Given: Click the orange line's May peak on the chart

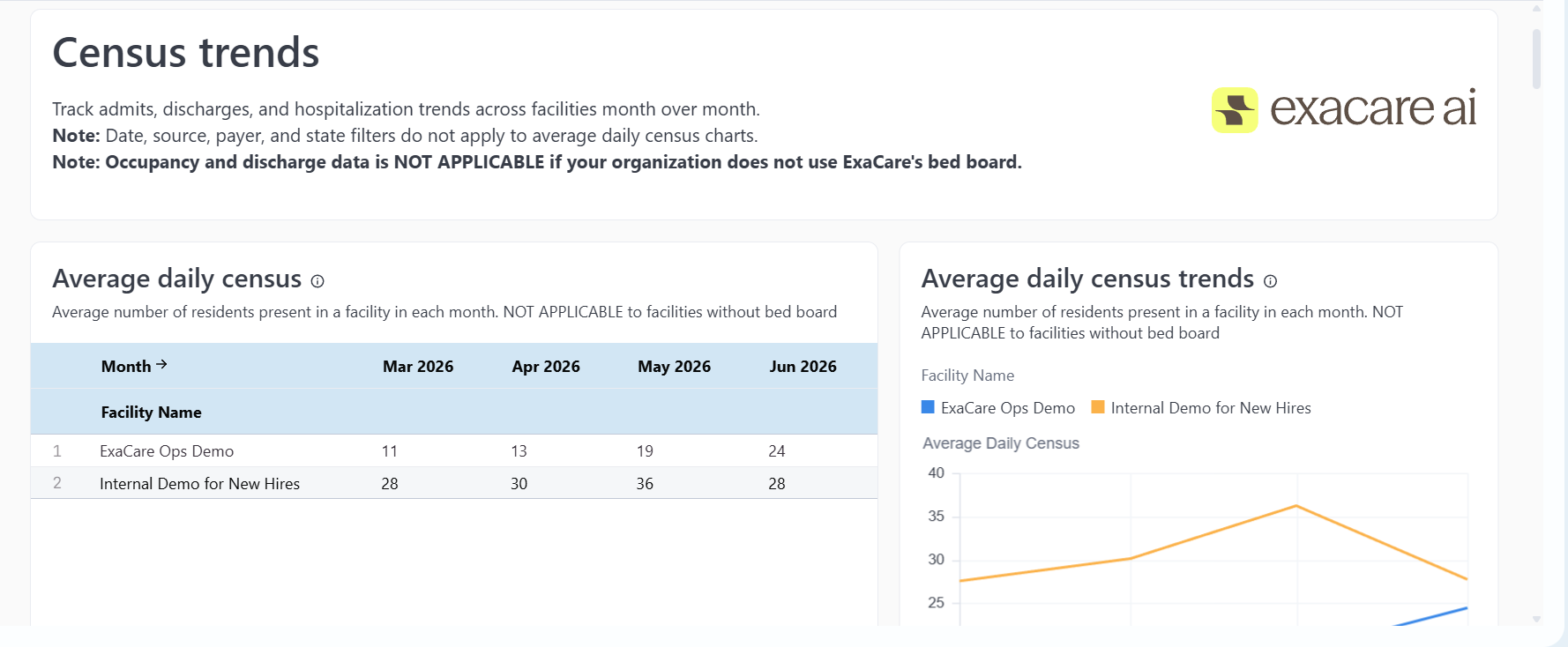Looking at the screenshot, I should 1296,506.
